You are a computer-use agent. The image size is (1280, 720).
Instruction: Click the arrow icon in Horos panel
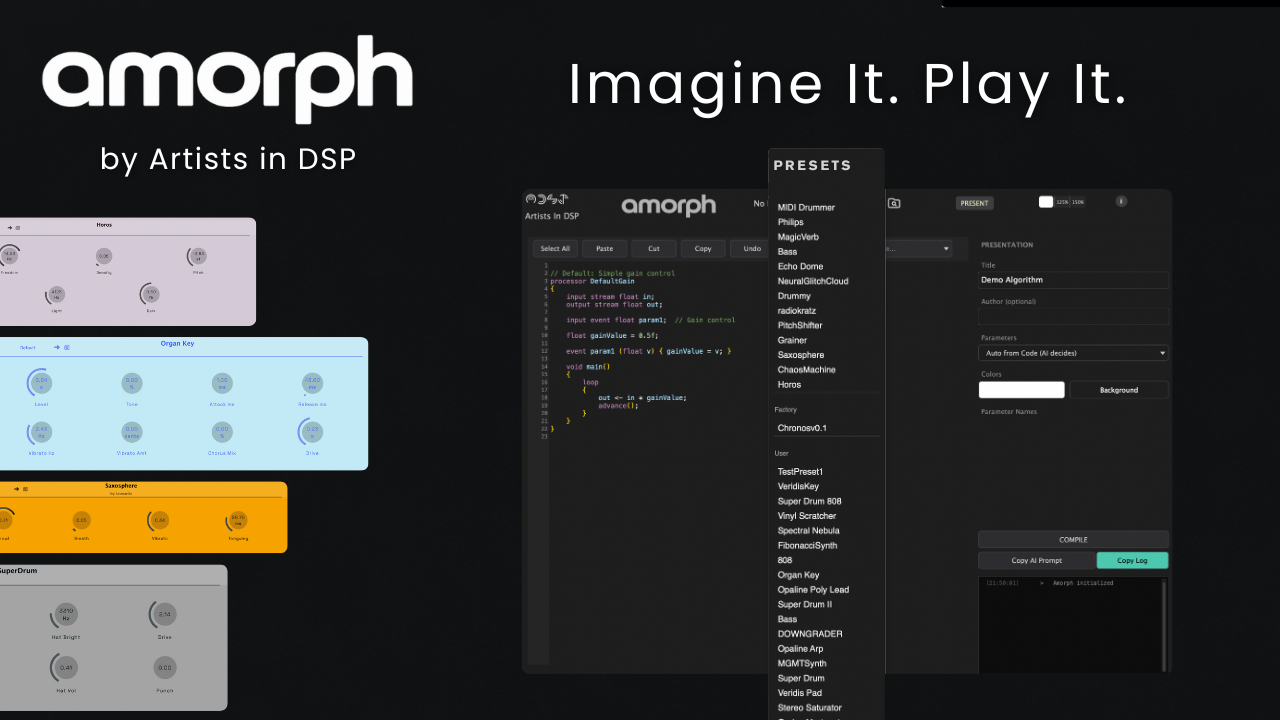tap(9, 228)
